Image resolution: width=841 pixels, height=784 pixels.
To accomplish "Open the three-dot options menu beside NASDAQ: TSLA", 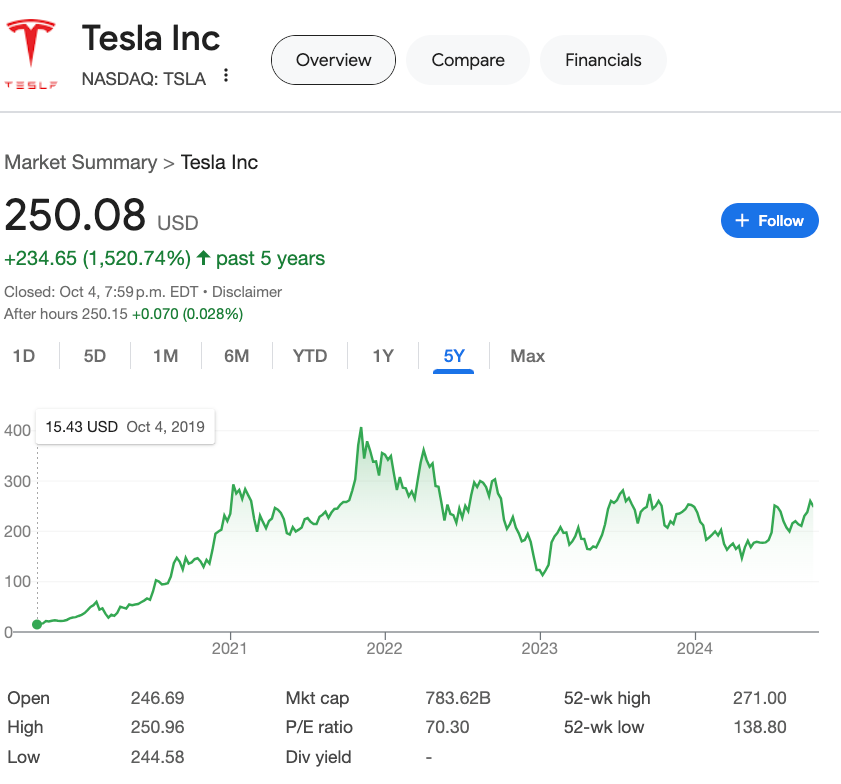I will pyautogui.click(x=227, y=76).
